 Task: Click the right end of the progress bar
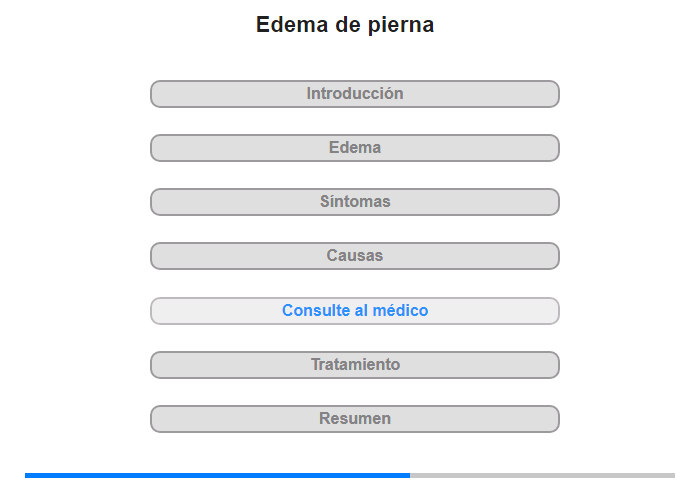[x=670, y=475]
